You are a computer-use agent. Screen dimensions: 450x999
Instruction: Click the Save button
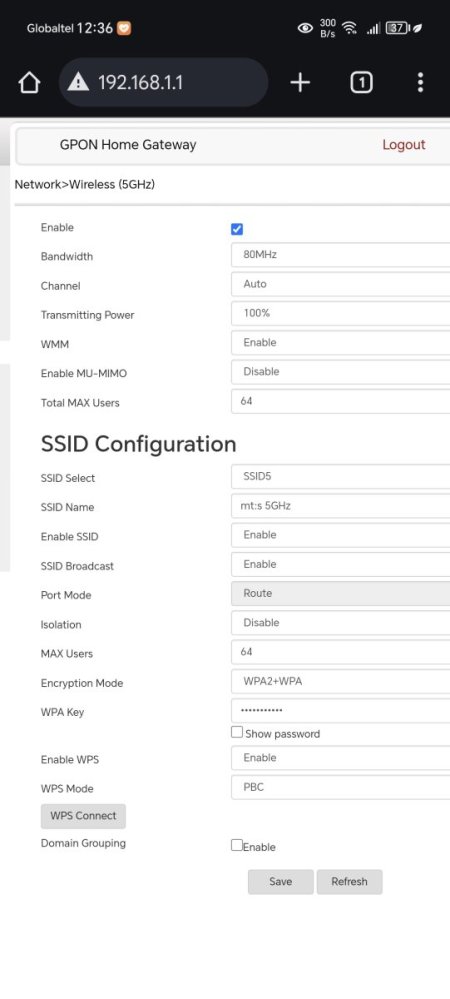pyautogui.click(x=280, y=882)
